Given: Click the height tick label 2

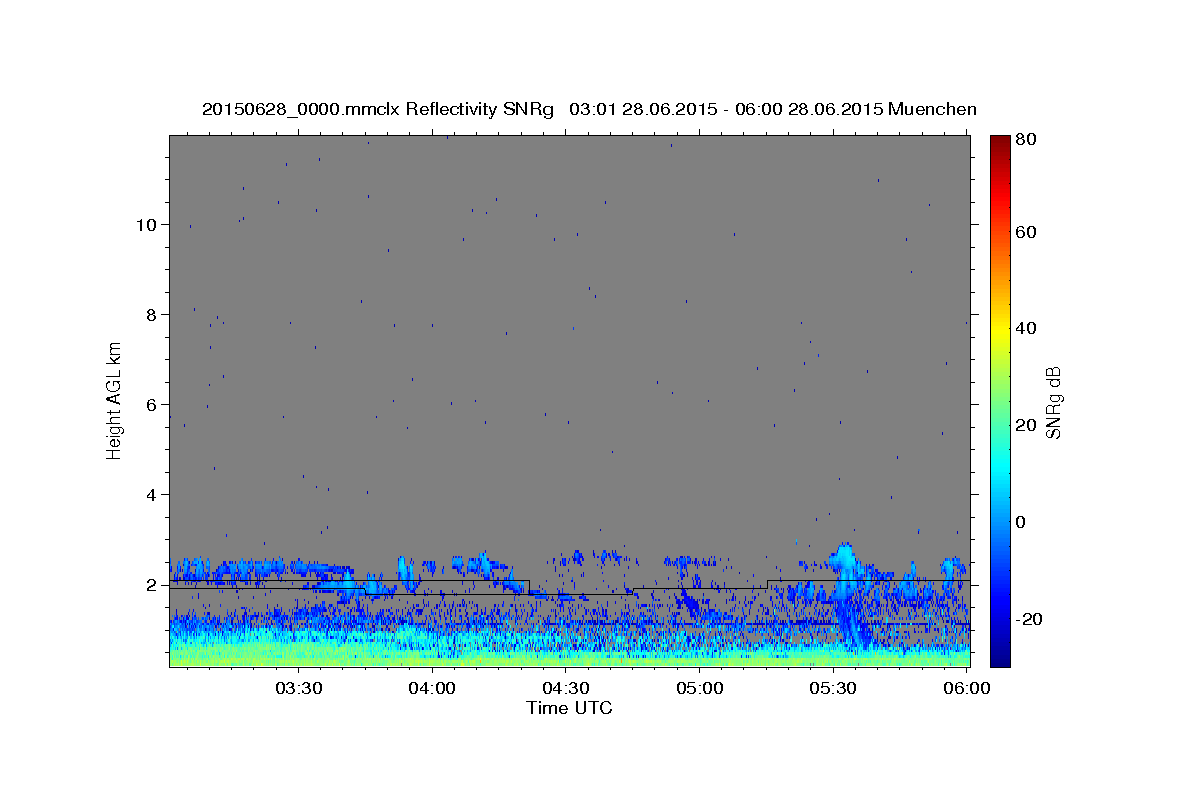Looking at the screenshot, I should [151, 584].
